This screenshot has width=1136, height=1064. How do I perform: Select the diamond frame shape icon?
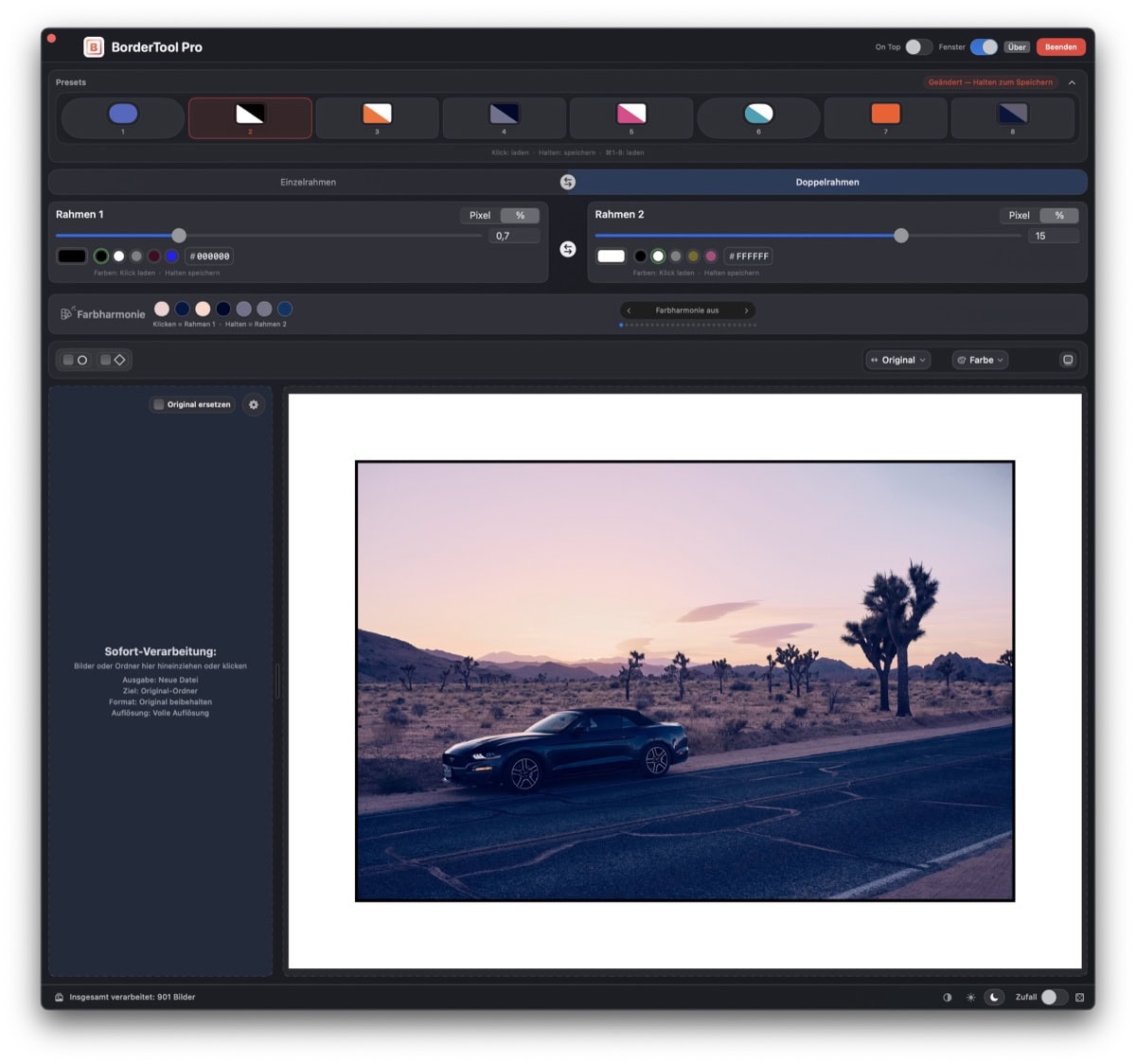click(120, 360)
